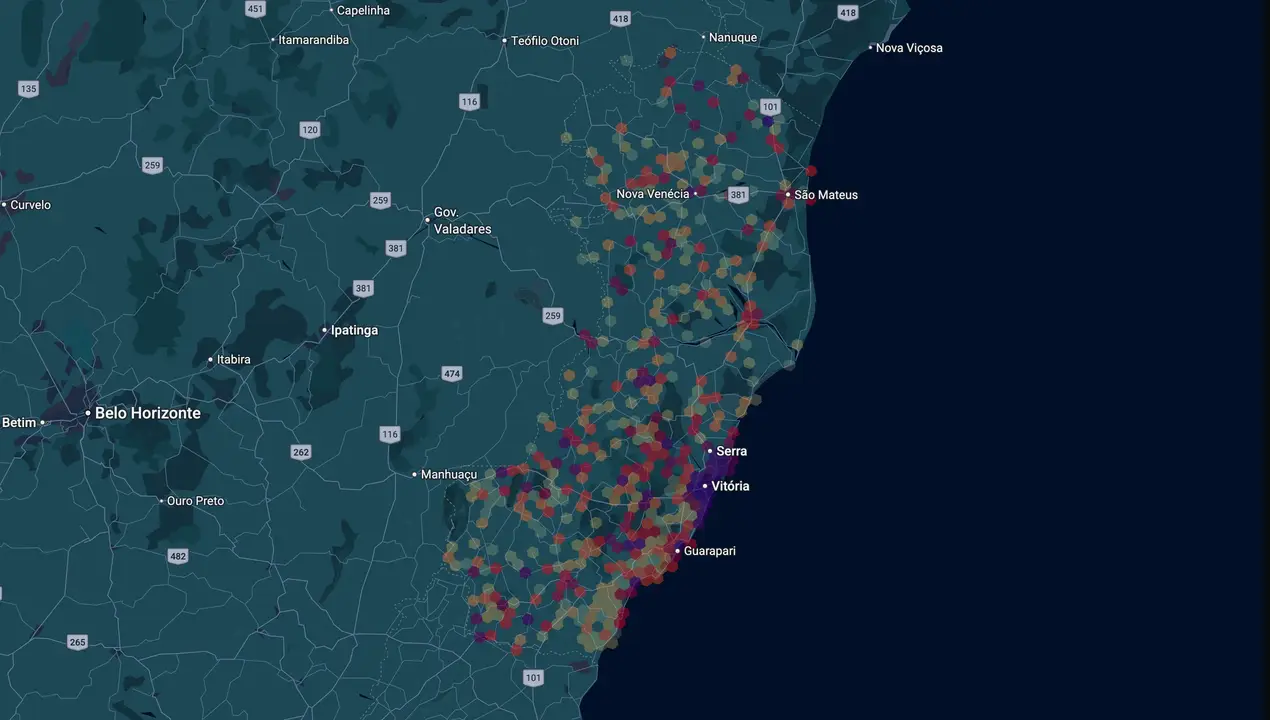This screenshot has height=720, width=1270.
Task: Click the Curvelo city label
Action: pyautogui.click(x=30, y=205)
